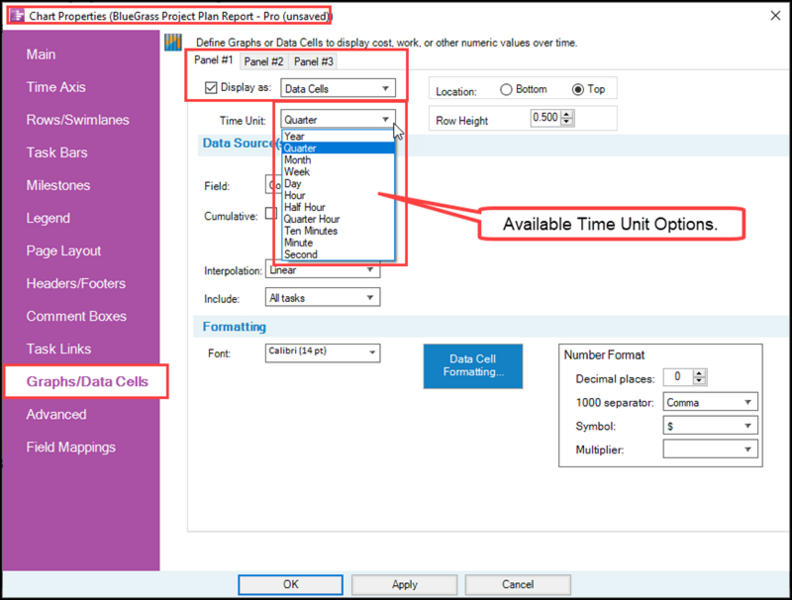
Task: Open the Legend settings page
Action: coord(48,218)
